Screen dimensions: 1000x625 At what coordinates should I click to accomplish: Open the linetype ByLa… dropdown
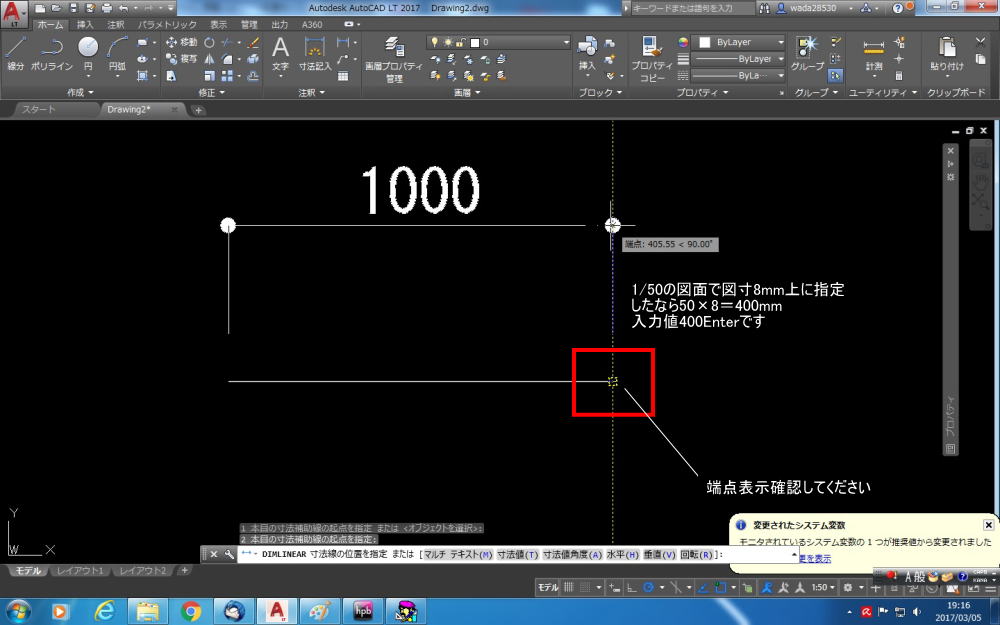[x=739, y=75]
